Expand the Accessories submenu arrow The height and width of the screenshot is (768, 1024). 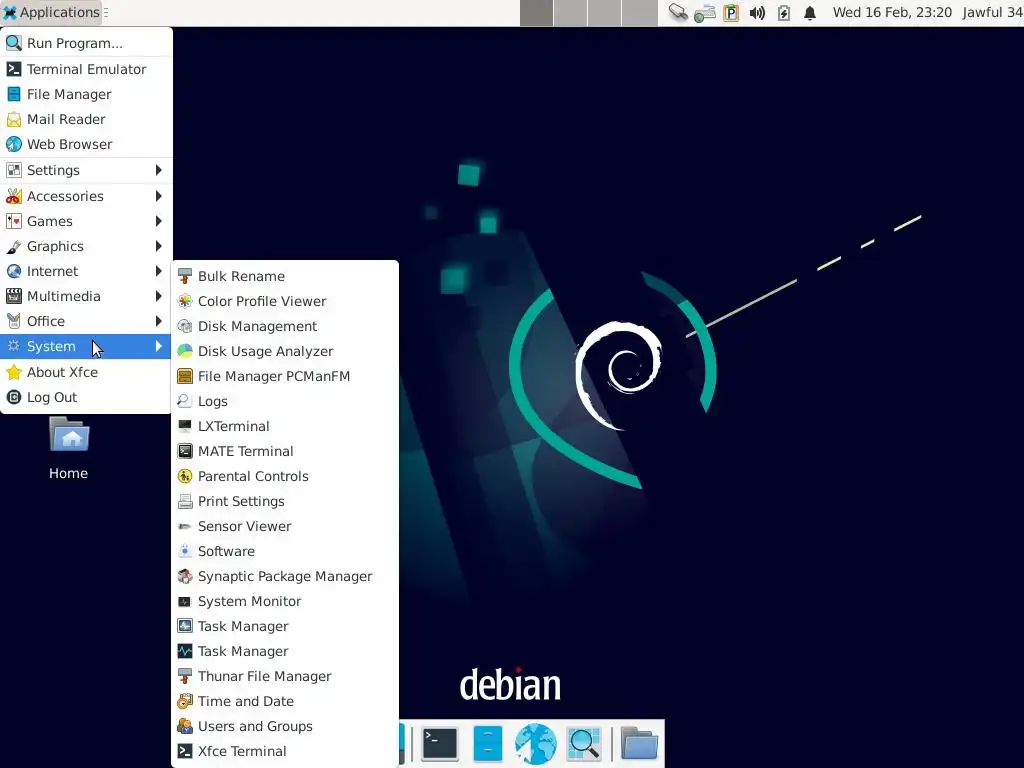coord(159,196)
